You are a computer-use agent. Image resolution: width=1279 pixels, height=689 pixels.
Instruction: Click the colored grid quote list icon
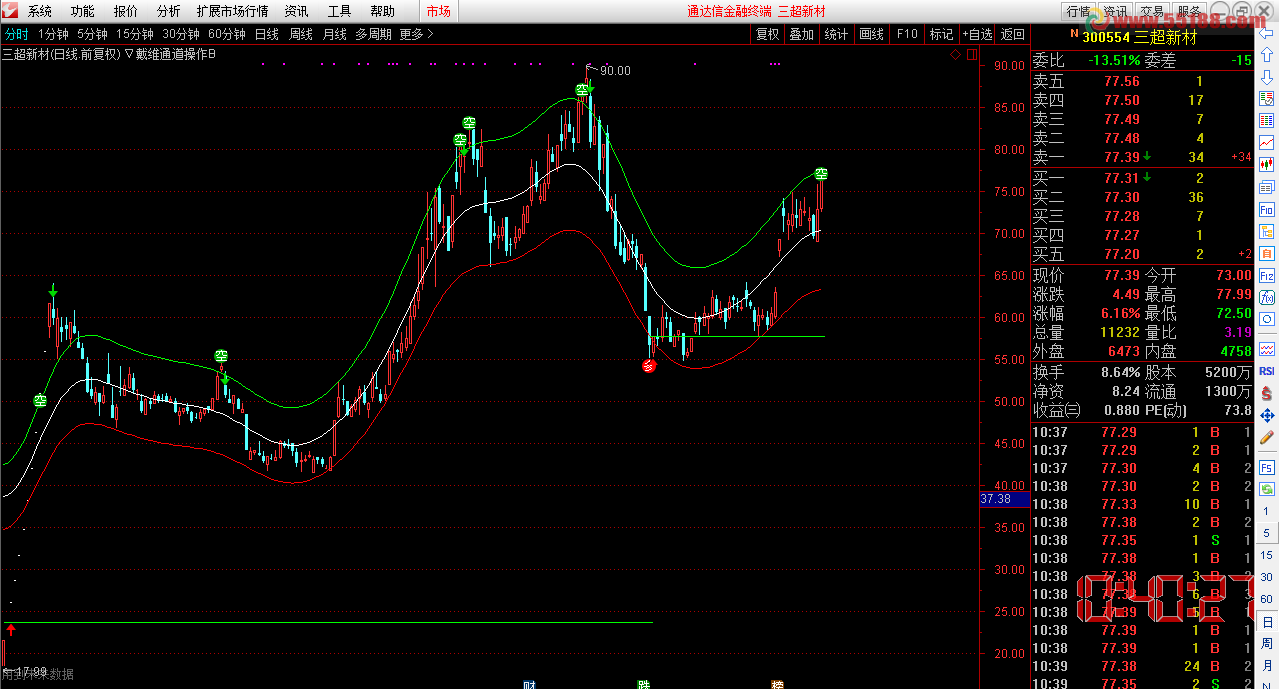pos(1267,120)
